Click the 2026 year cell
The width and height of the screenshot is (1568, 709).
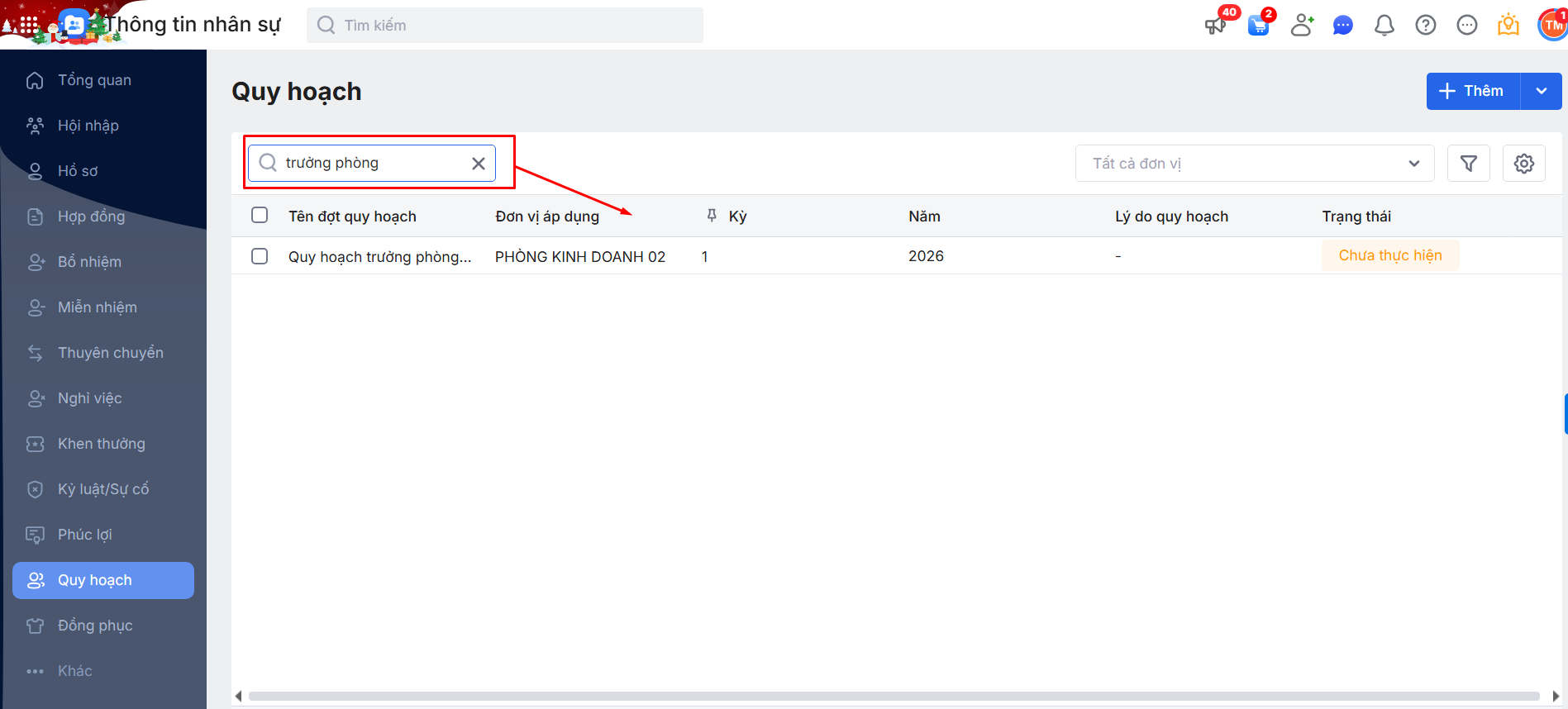[926, 256]
